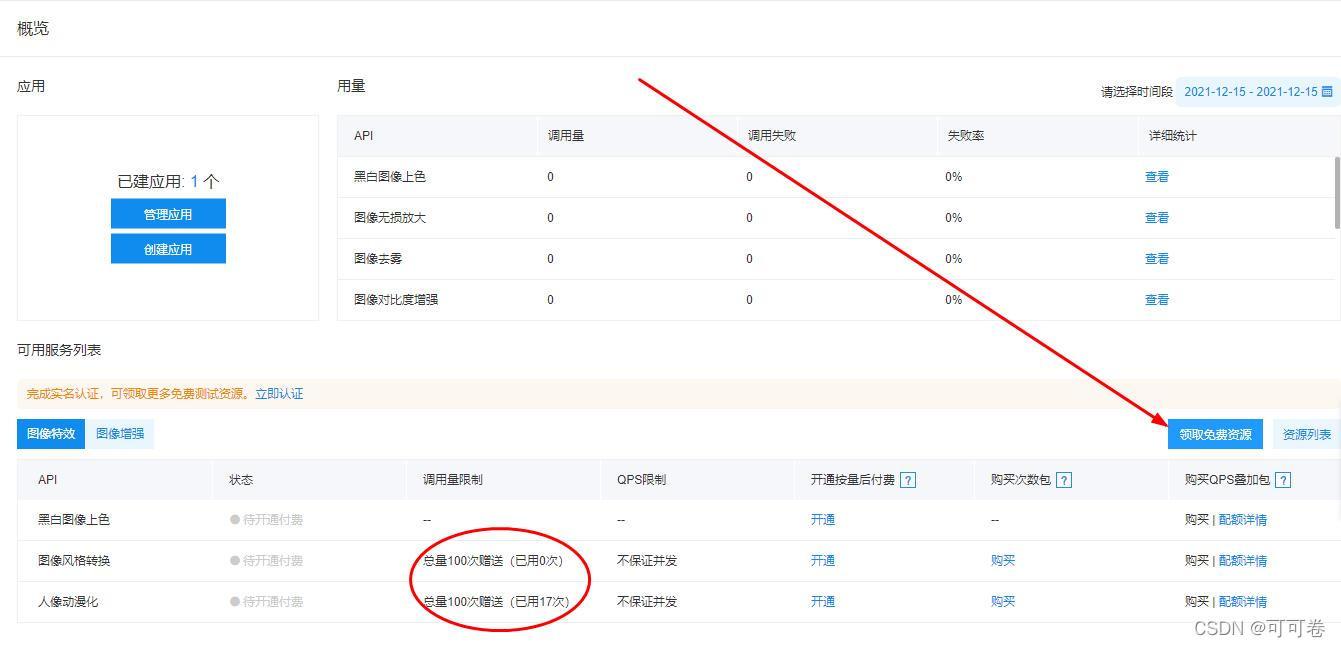Open the 资源列表 button
1341x647 pixels.
click(1306, 435)
